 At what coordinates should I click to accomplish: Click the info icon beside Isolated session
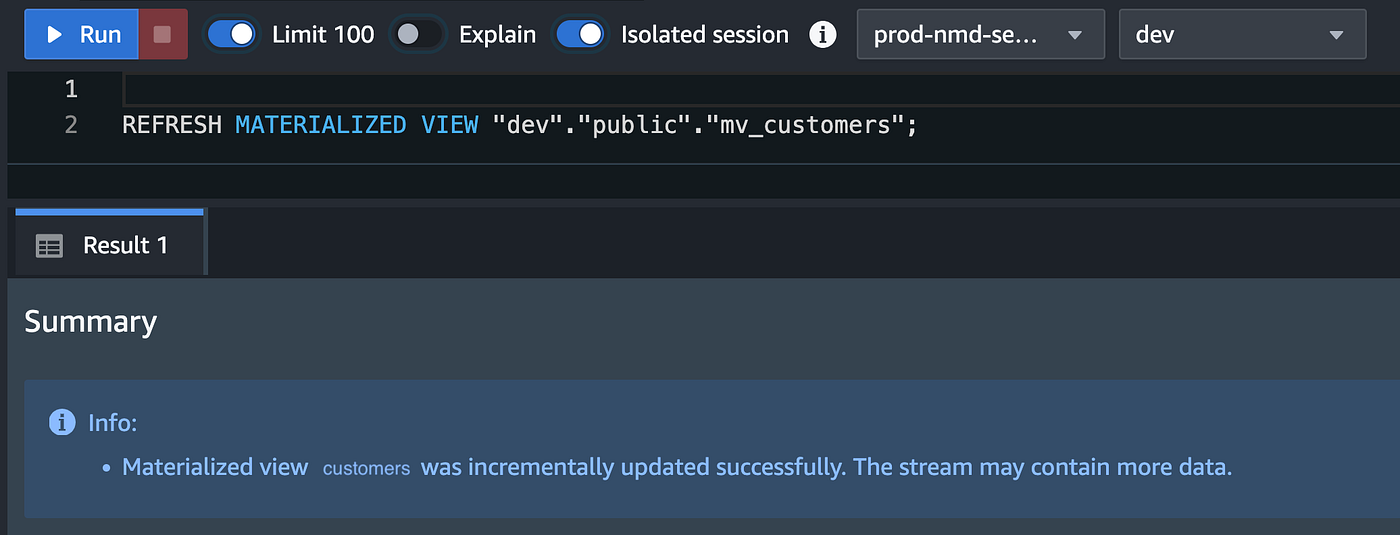pyautogui.click(x=822, y=34)
